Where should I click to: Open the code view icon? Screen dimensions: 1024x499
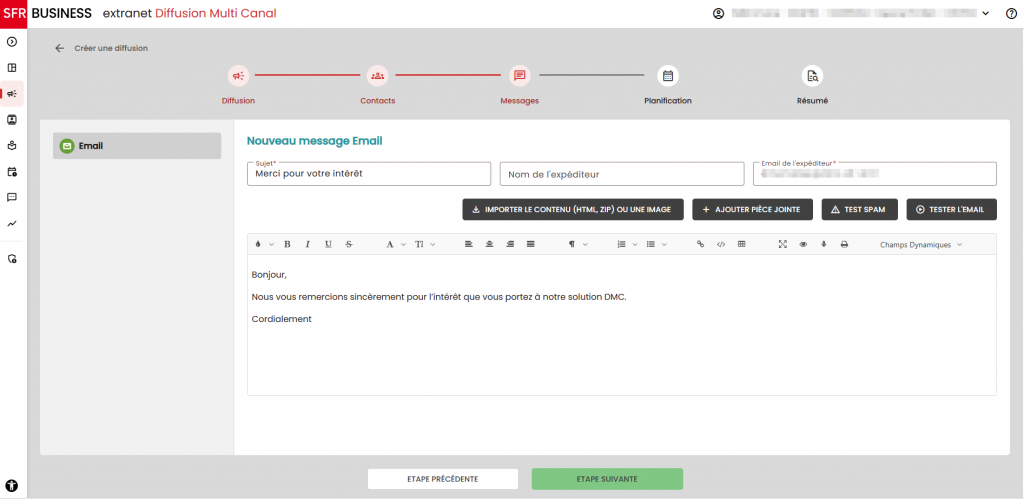pos(720,244)
